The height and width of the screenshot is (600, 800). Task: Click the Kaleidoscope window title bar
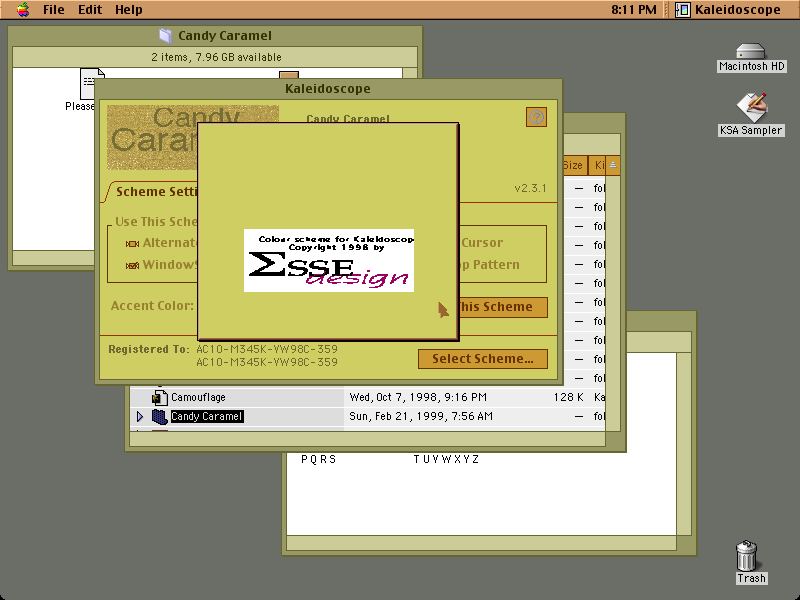[x=328, y=89]
